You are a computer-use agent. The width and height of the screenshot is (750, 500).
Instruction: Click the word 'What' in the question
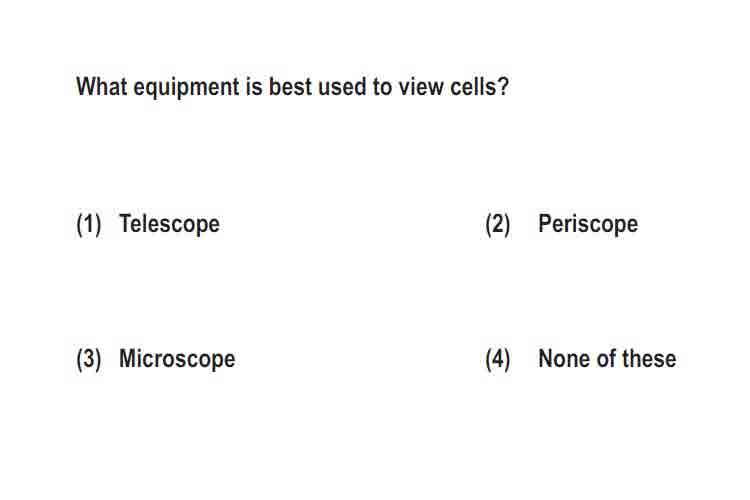tap(102, 87)
